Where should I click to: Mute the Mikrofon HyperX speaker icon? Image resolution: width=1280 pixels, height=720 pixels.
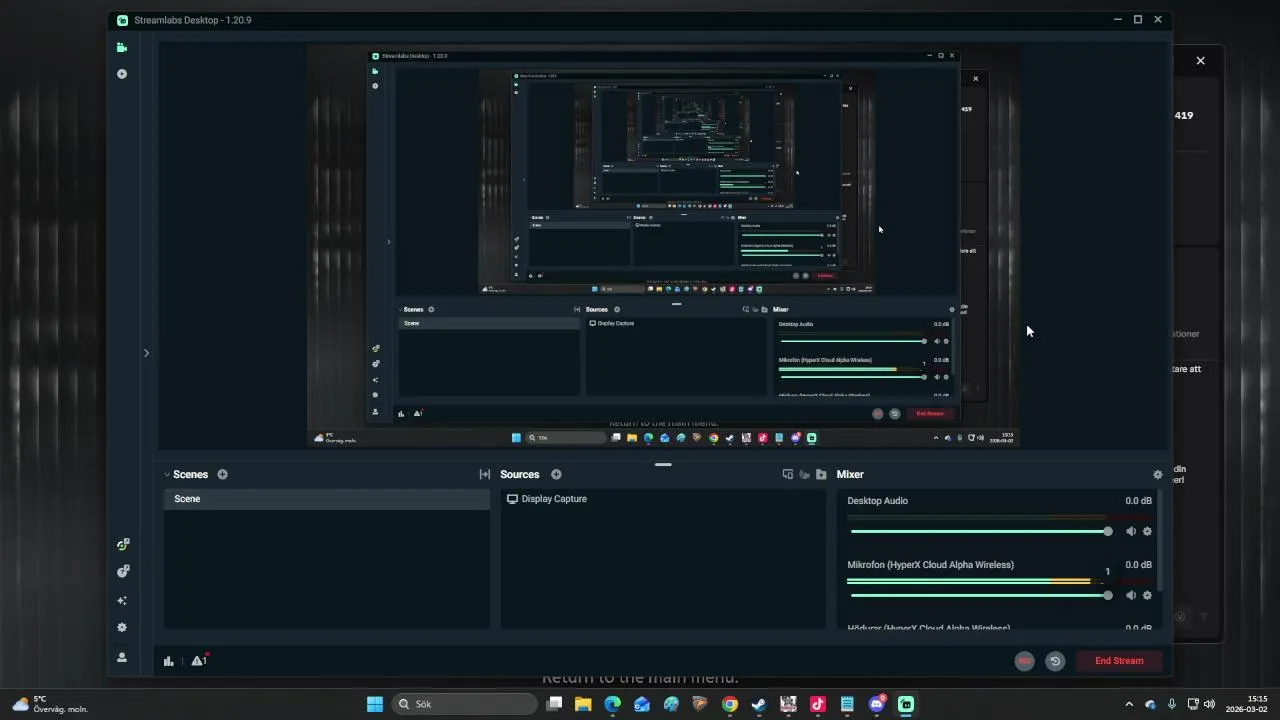click(1131, 595)
